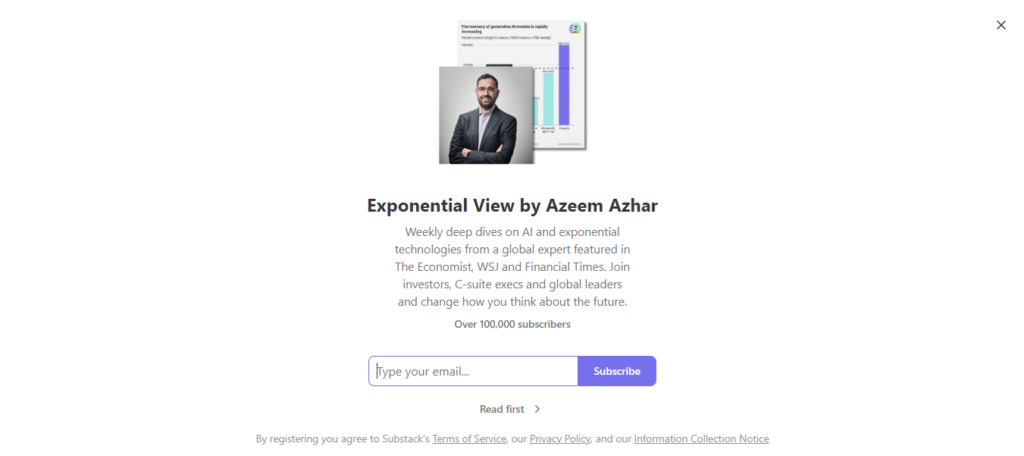Viewport: 1024px width, 456px height.
Task: Open the Privacy Policy link
Action: click(560, 439)
